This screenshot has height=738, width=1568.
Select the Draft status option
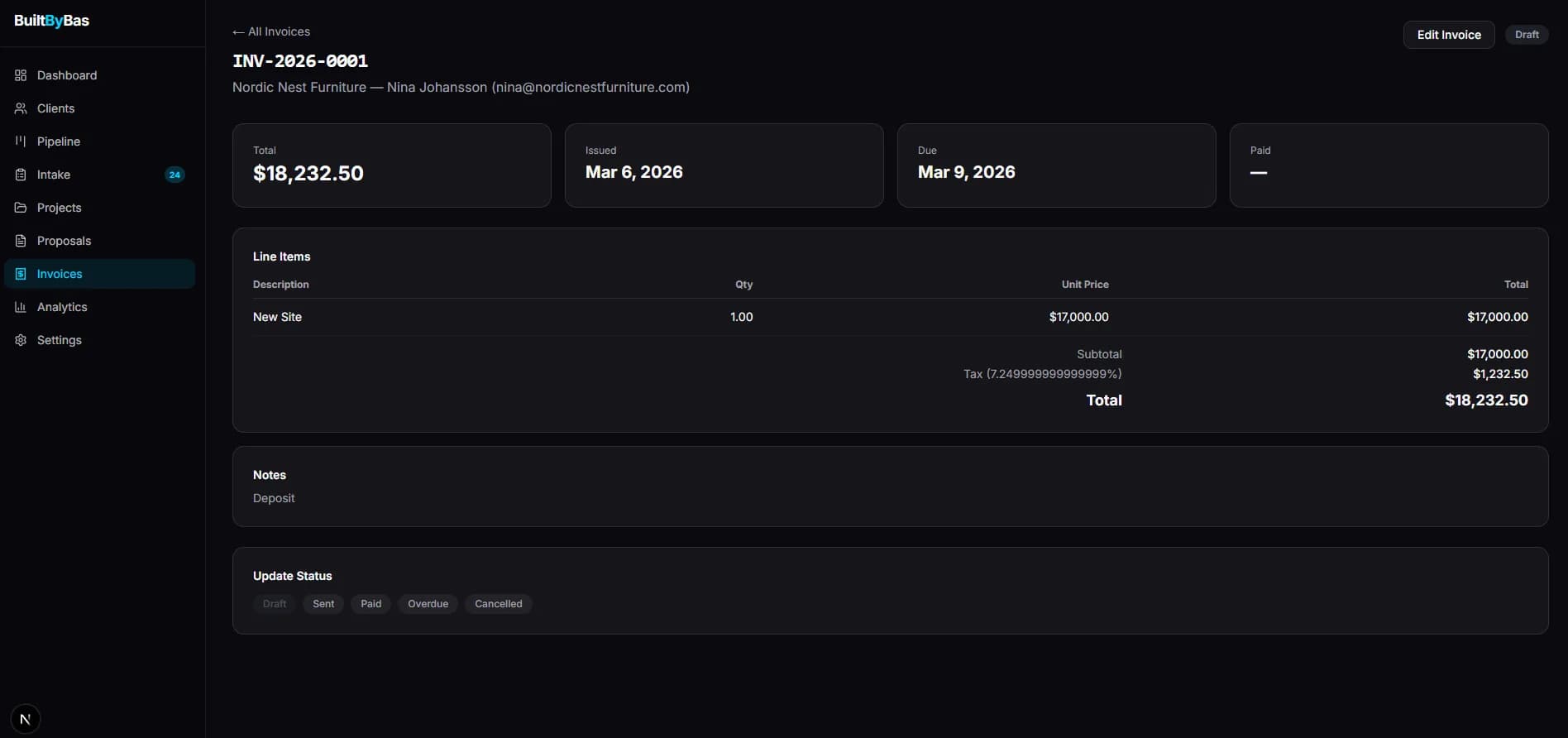click(x=275, y=604)
